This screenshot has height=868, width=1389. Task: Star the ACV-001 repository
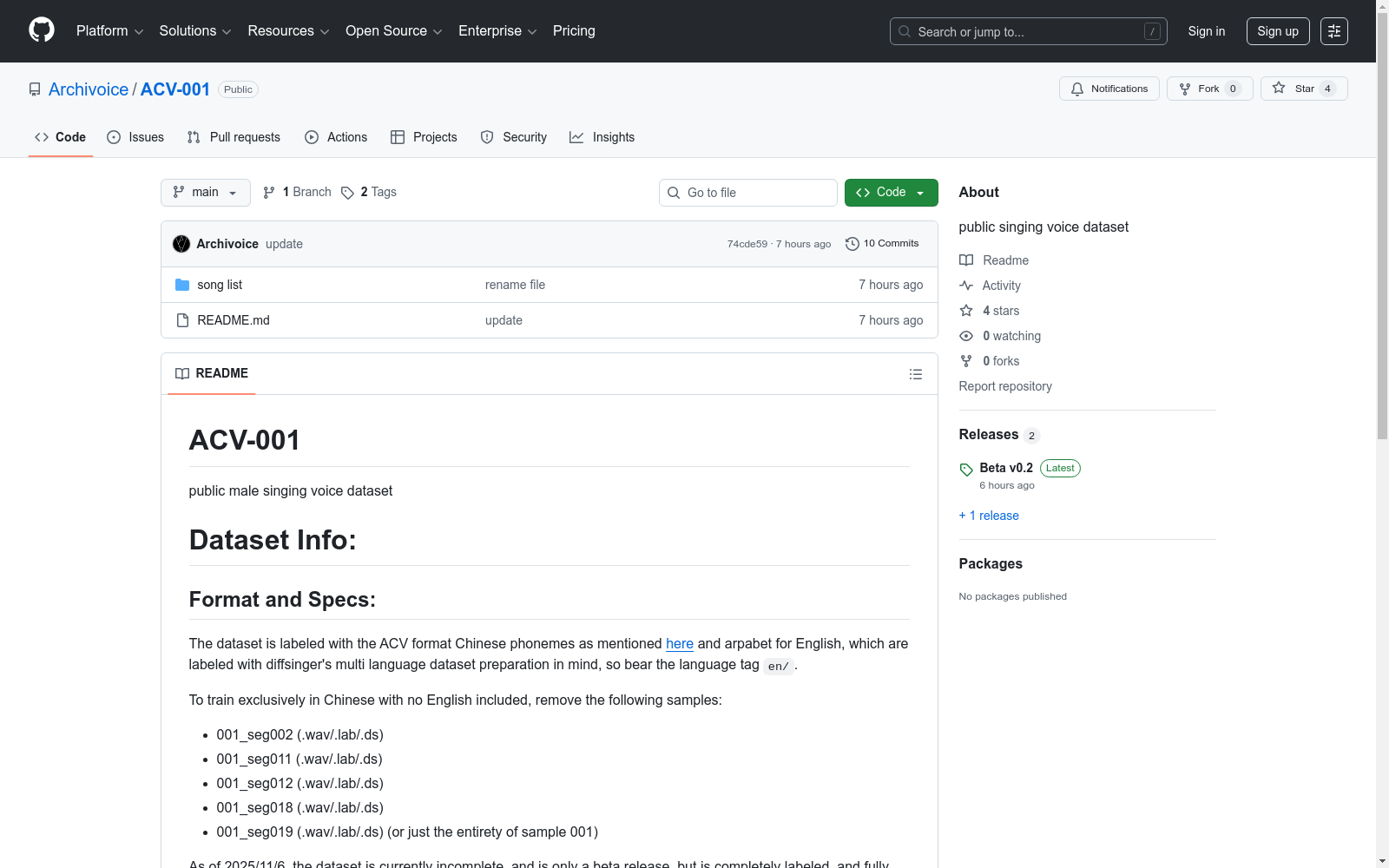click(1304, 89)
